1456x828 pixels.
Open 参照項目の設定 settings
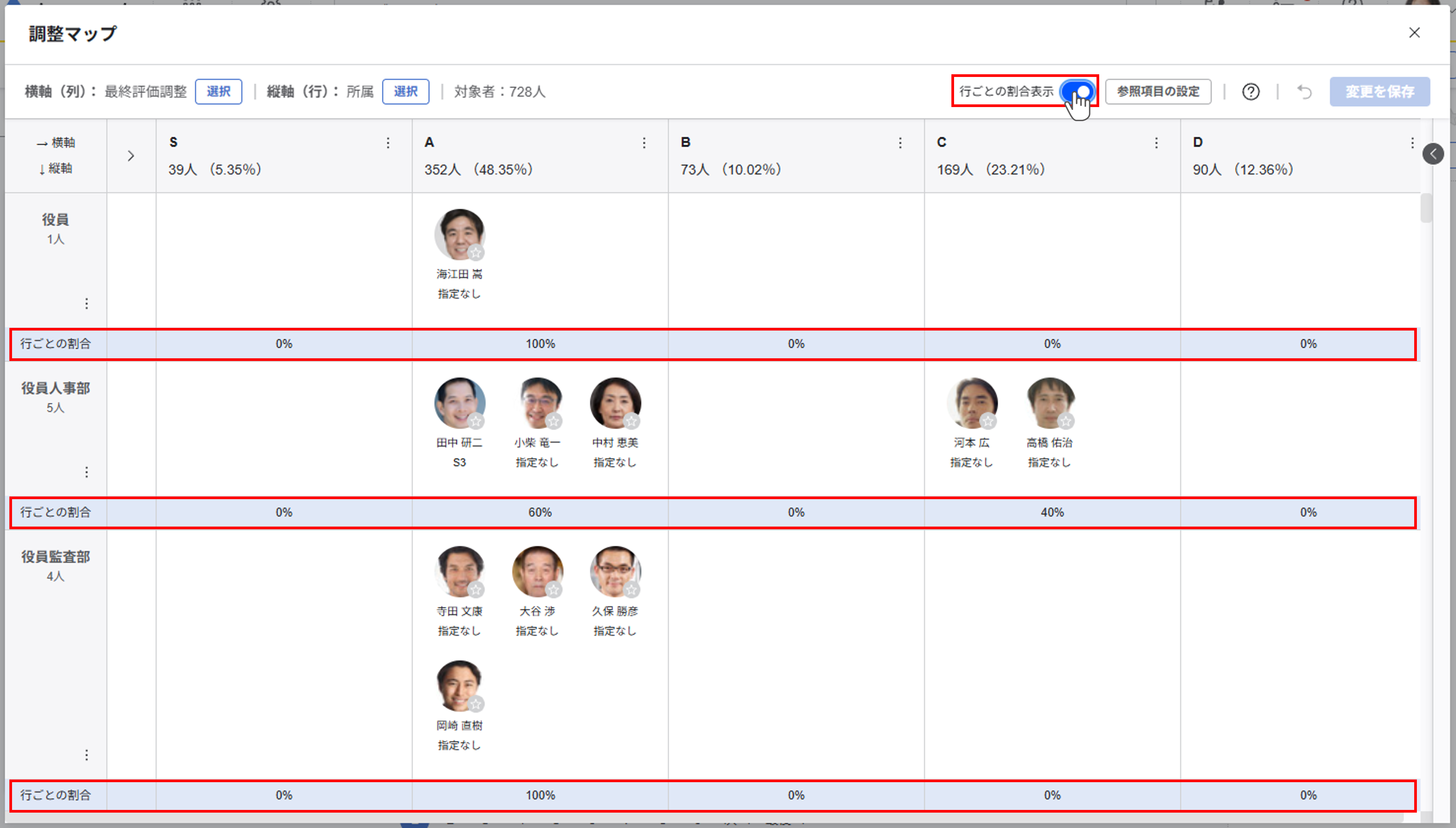pyautogui.click(x=1158, y=92)
